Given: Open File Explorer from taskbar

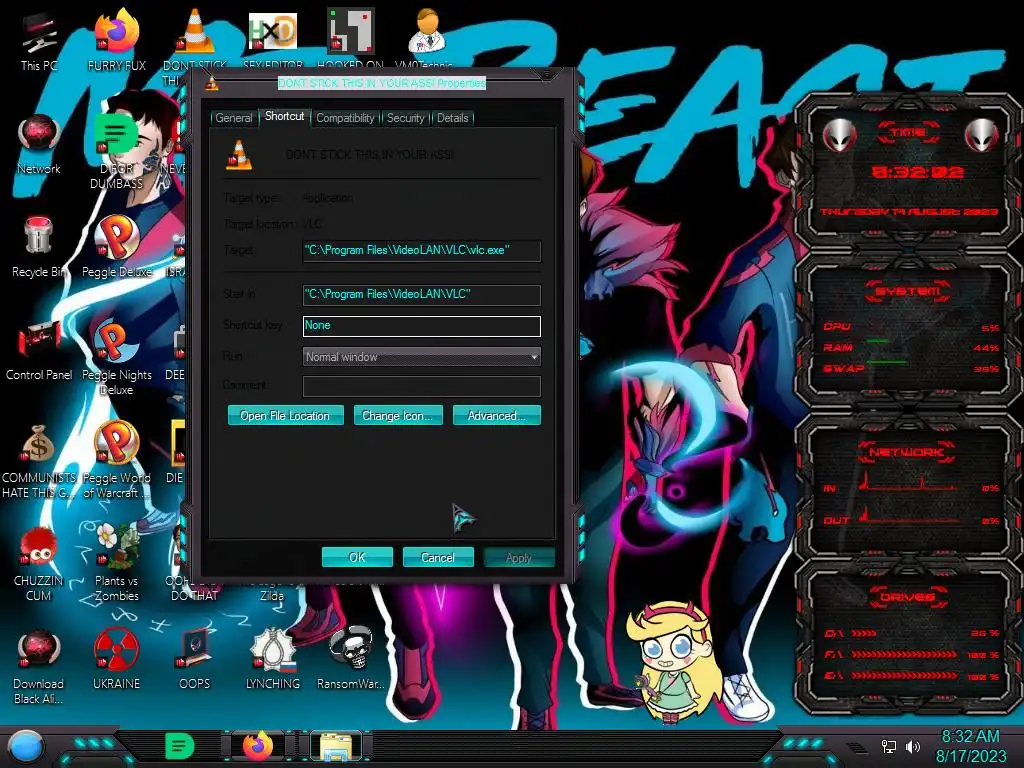Looking at the screenshot, I should (336, 746).
